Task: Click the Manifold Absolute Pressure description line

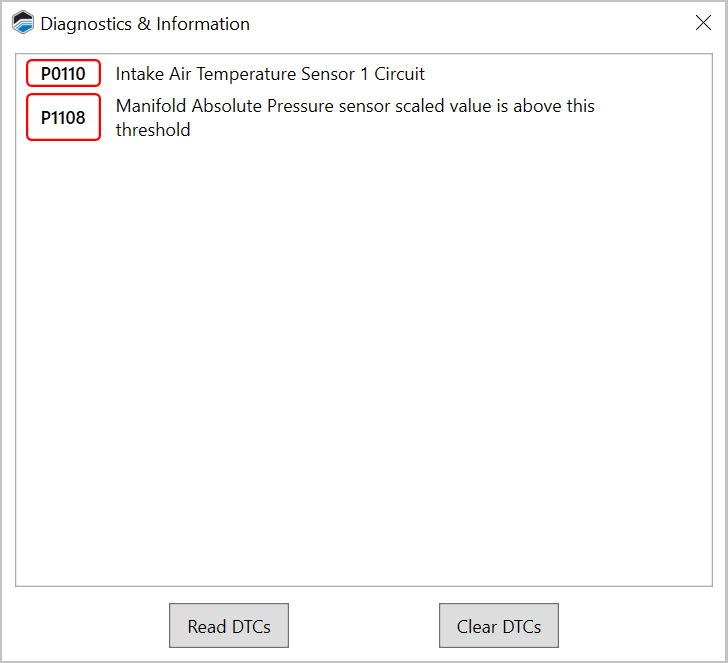Action: [x=355, y=106]
